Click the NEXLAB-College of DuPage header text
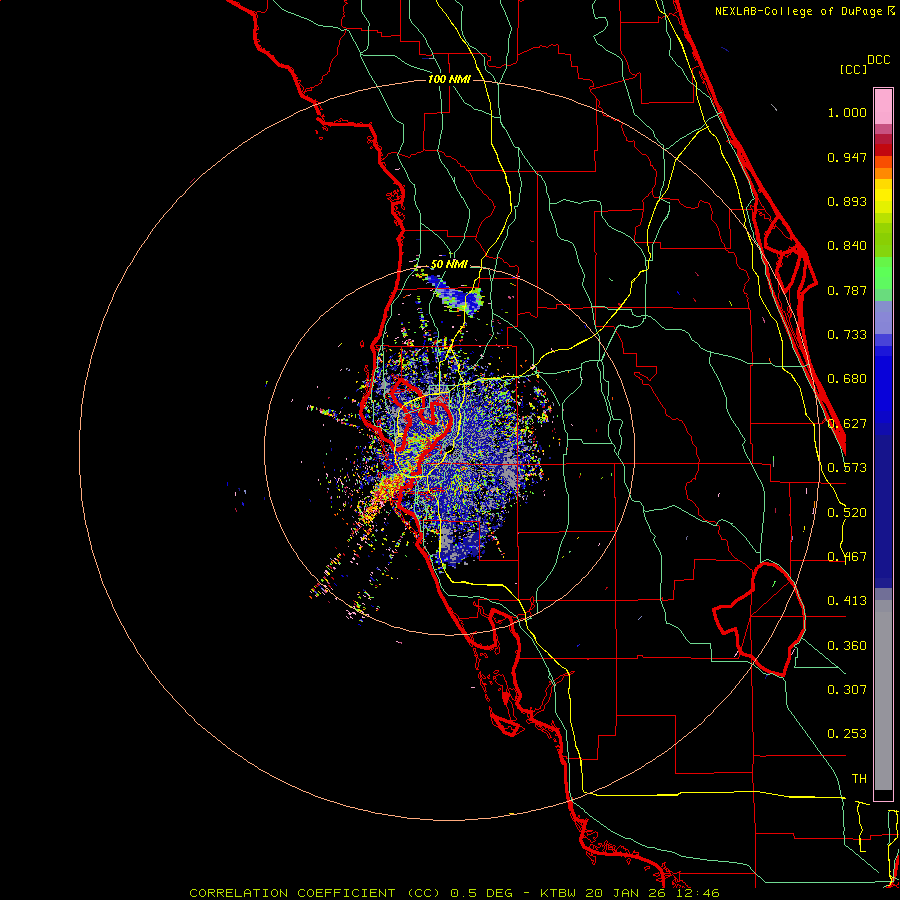 [x=804, y=11]
